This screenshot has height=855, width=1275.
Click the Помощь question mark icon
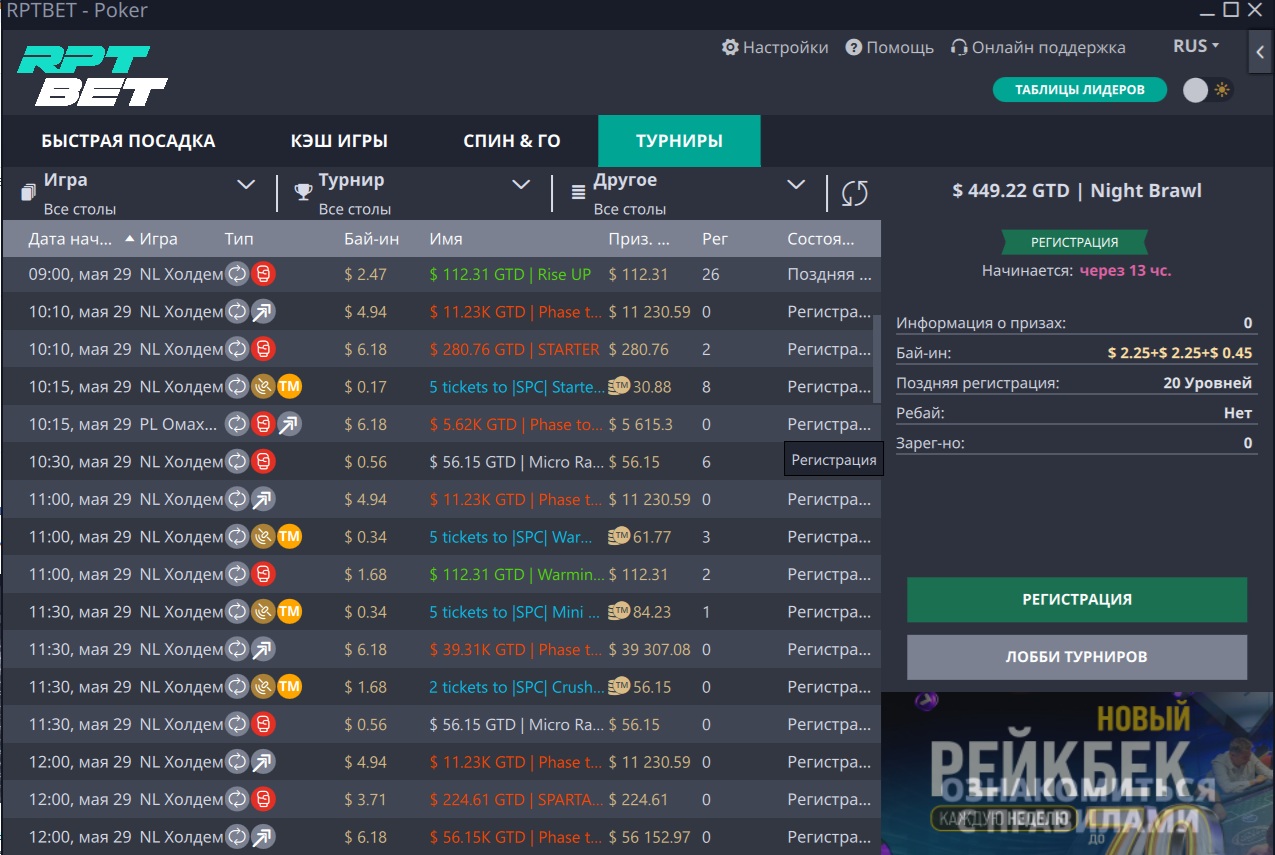853,47
